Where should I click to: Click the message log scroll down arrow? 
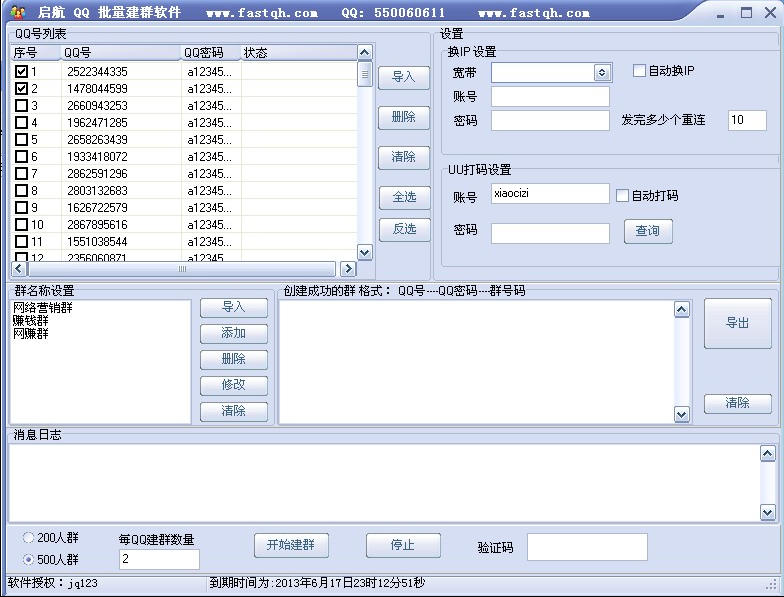[768, 512]
